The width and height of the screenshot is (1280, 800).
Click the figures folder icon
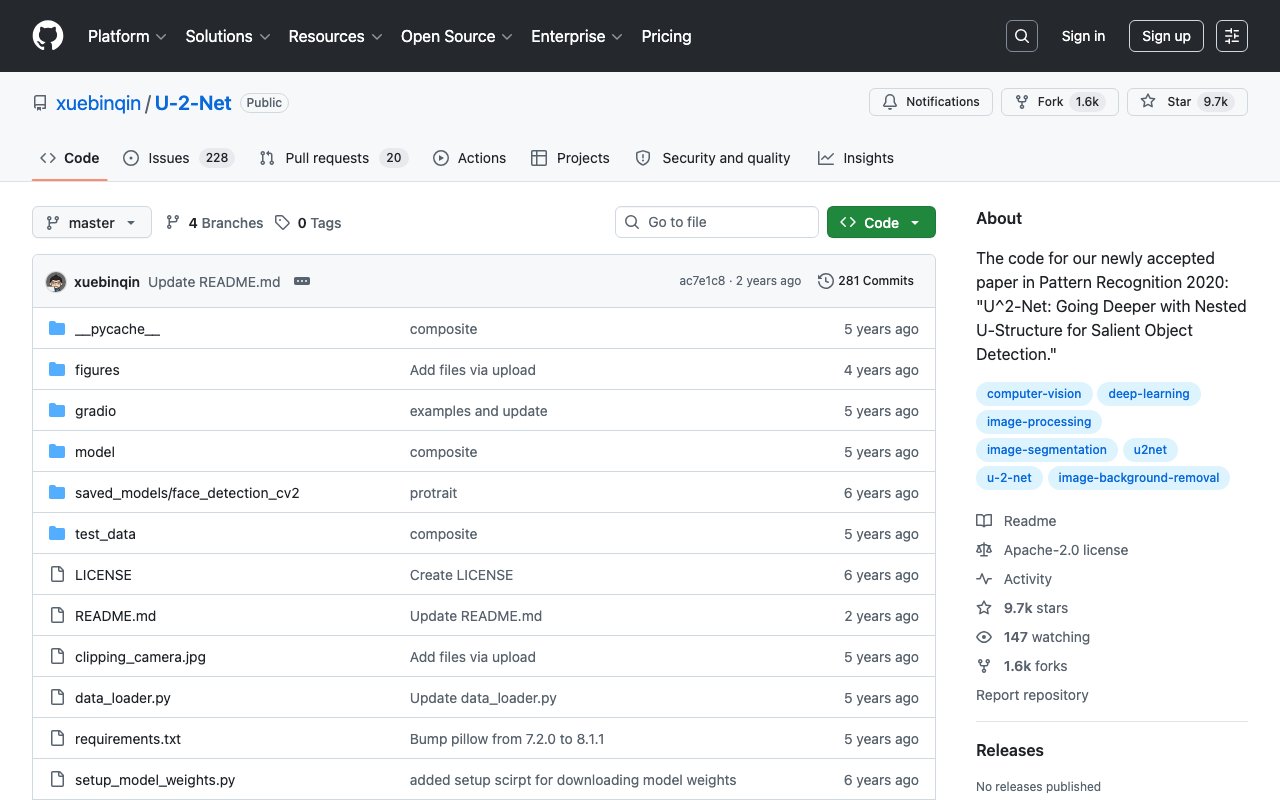[x=57, y=370]
